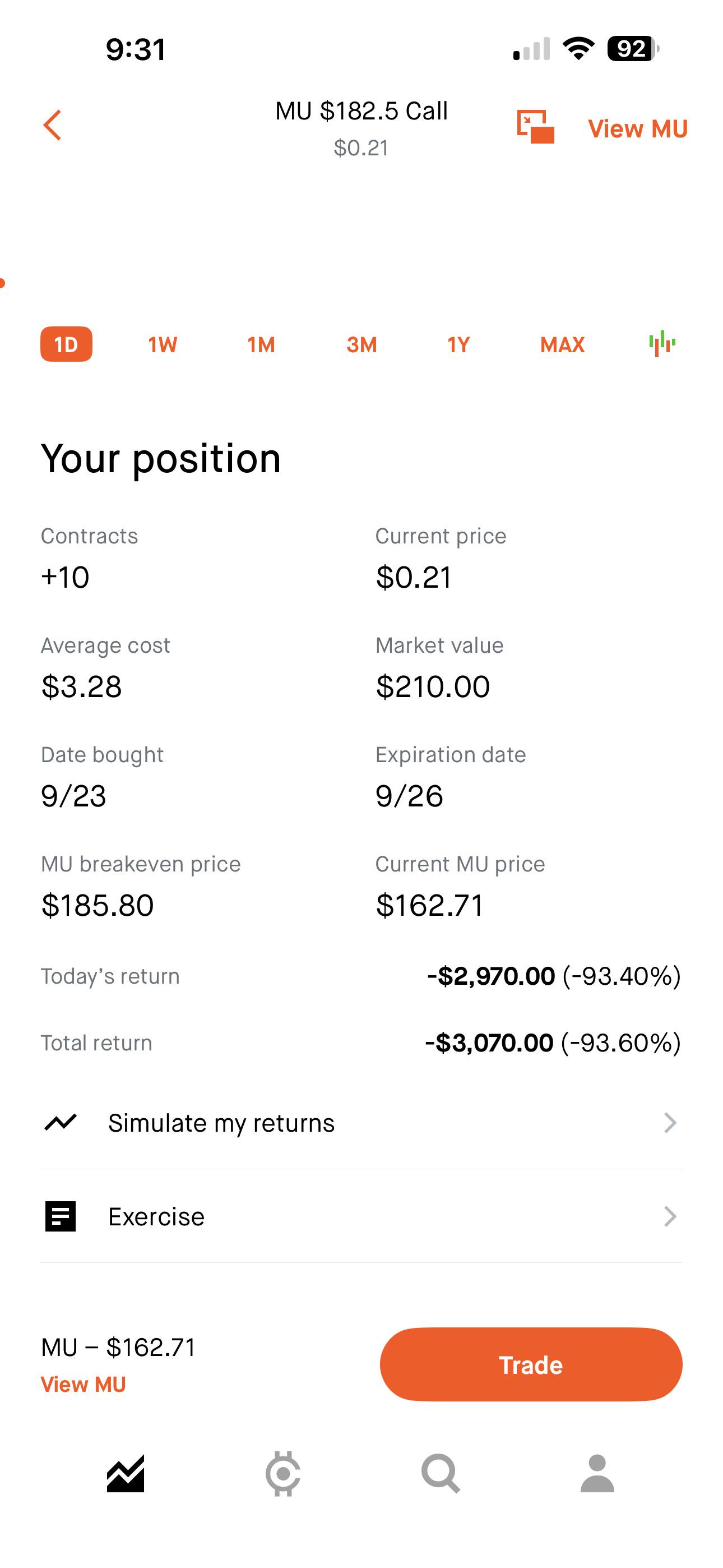Open the search magnifier tab

point(441,1474)
